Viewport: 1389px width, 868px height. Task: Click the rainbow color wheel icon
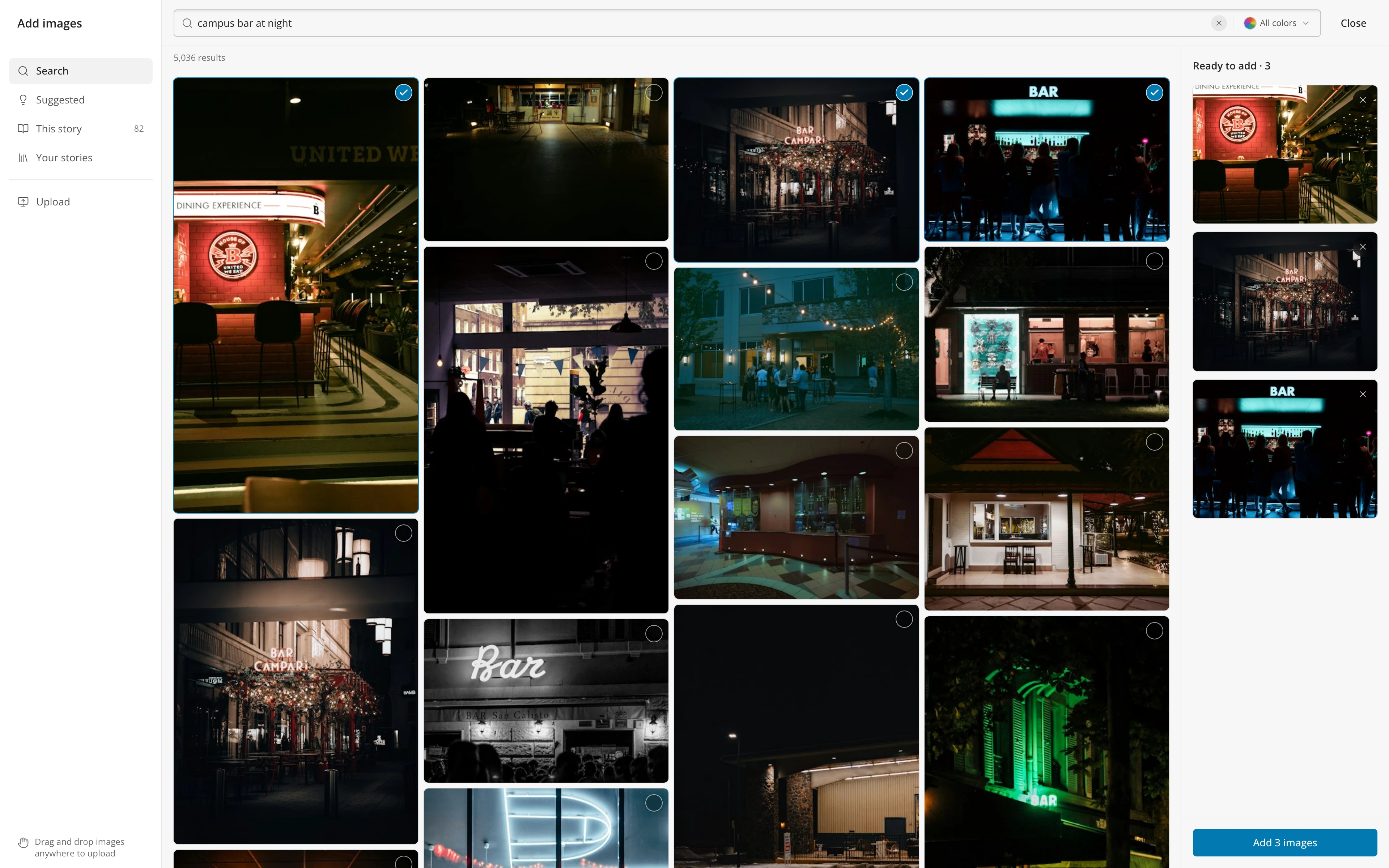pyautogui.click(x=1249, y=23)
